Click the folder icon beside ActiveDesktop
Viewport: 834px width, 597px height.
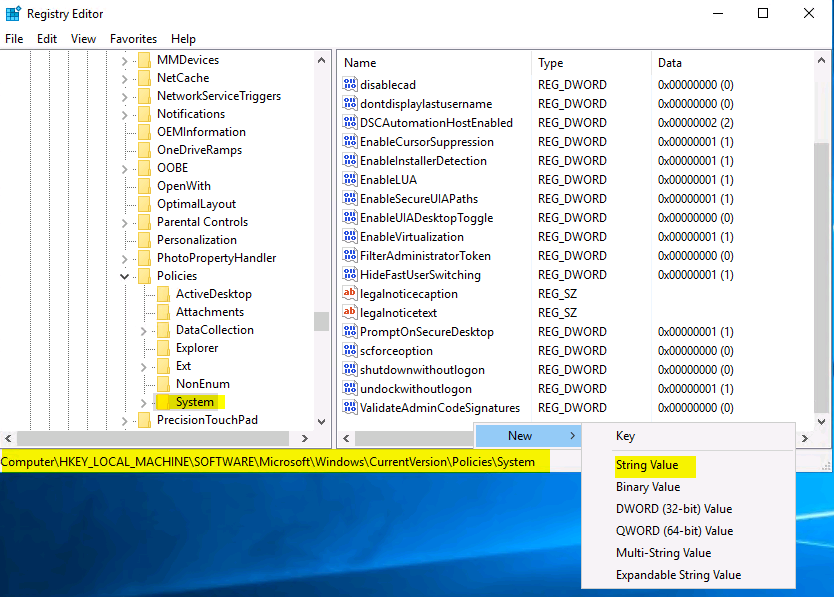(163, 294)
